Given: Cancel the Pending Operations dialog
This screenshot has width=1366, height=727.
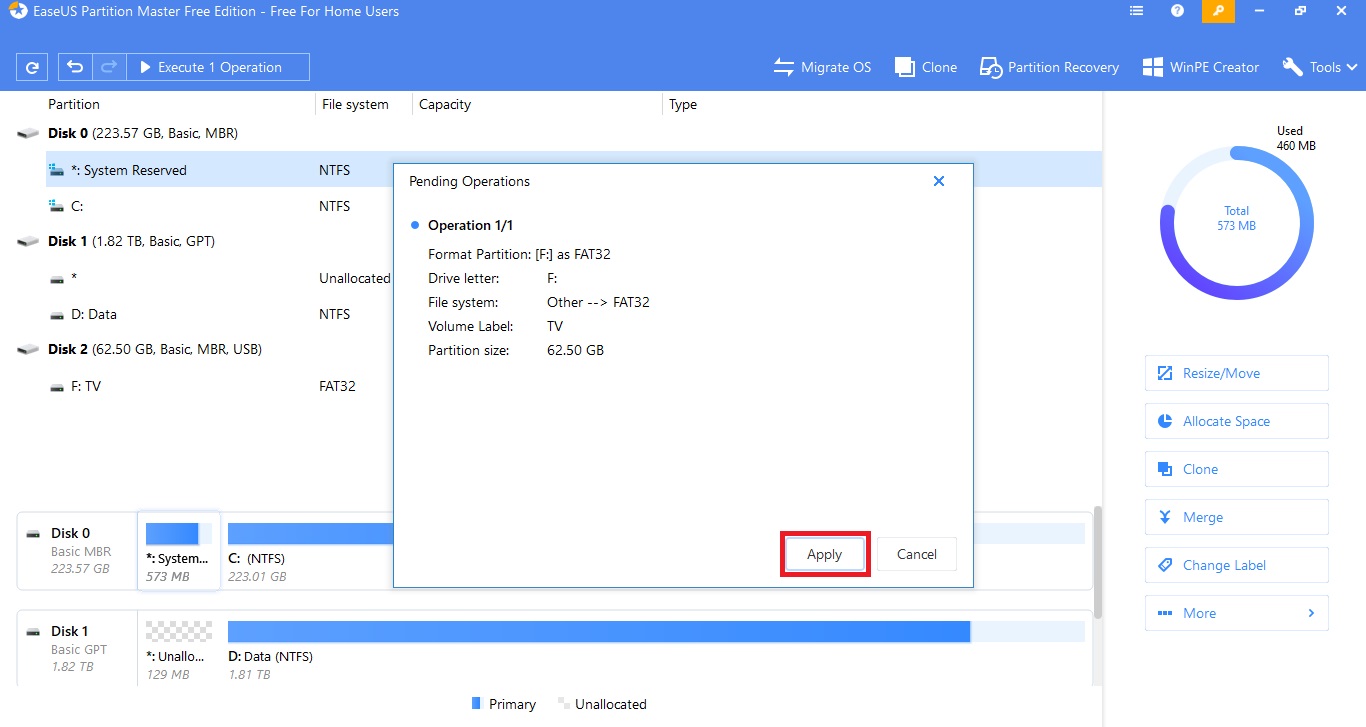Looking at the screenshot, I should (916, 553).
